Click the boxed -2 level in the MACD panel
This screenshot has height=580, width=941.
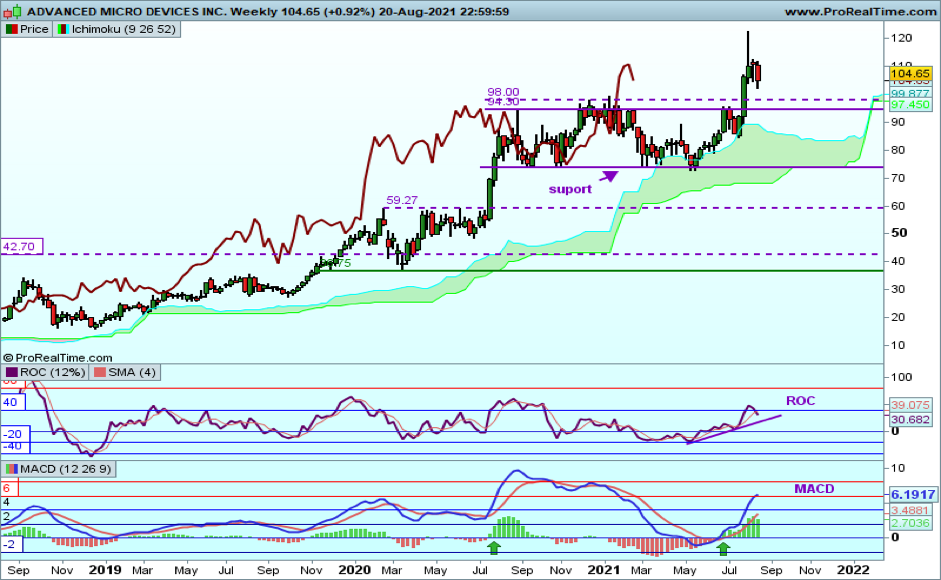coord(11,544)
